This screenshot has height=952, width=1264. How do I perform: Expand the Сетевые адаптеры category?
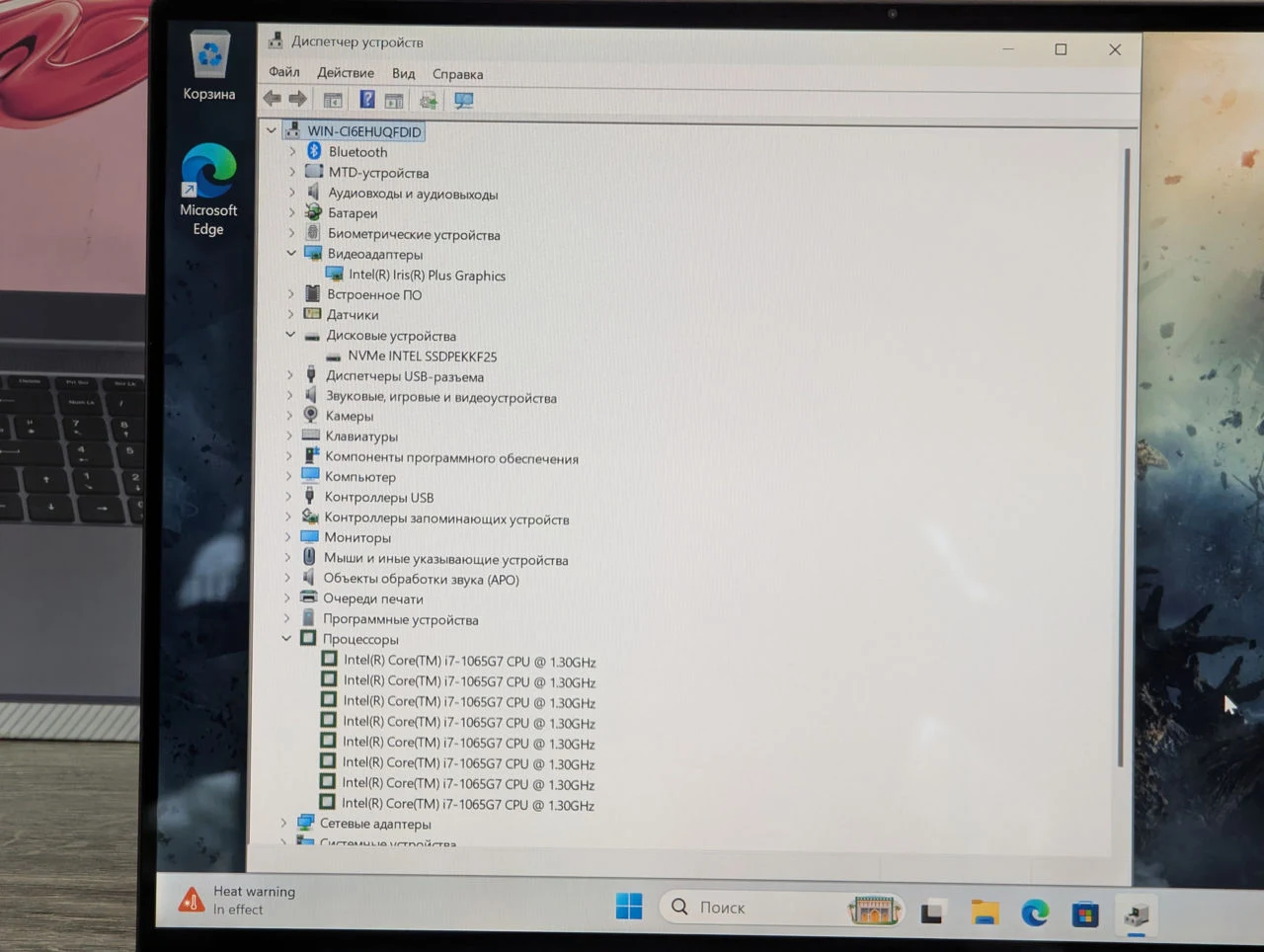(284, 823)
